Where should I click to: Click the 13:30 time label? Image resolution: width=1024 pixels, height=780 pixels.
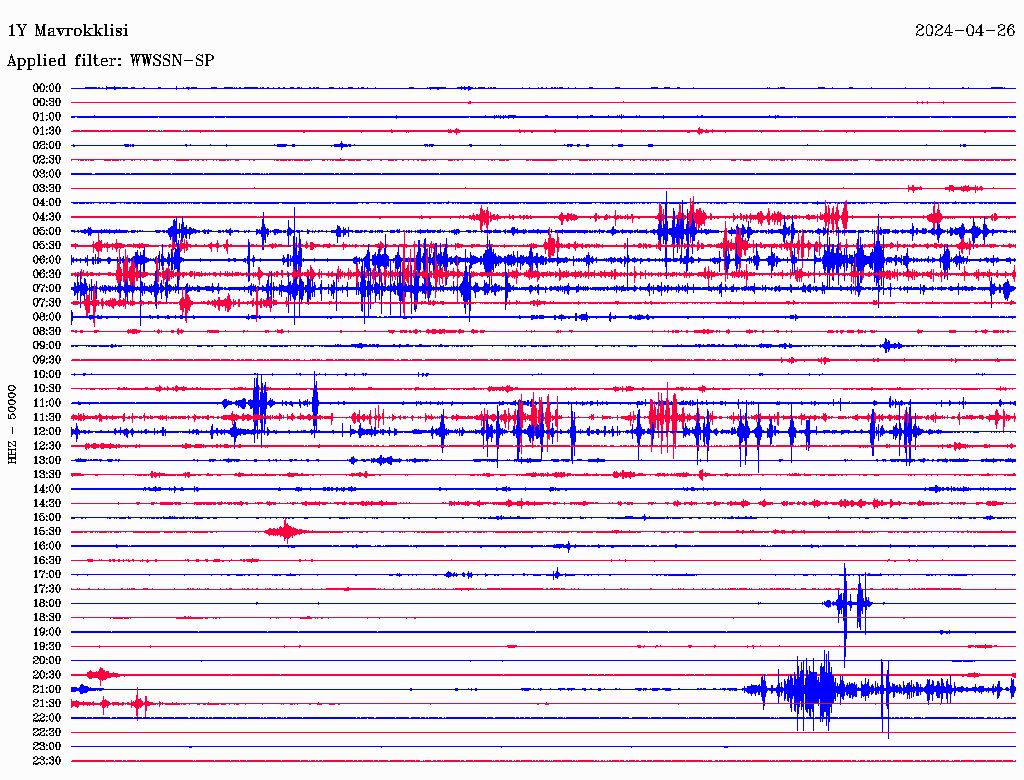click(47, 474)
